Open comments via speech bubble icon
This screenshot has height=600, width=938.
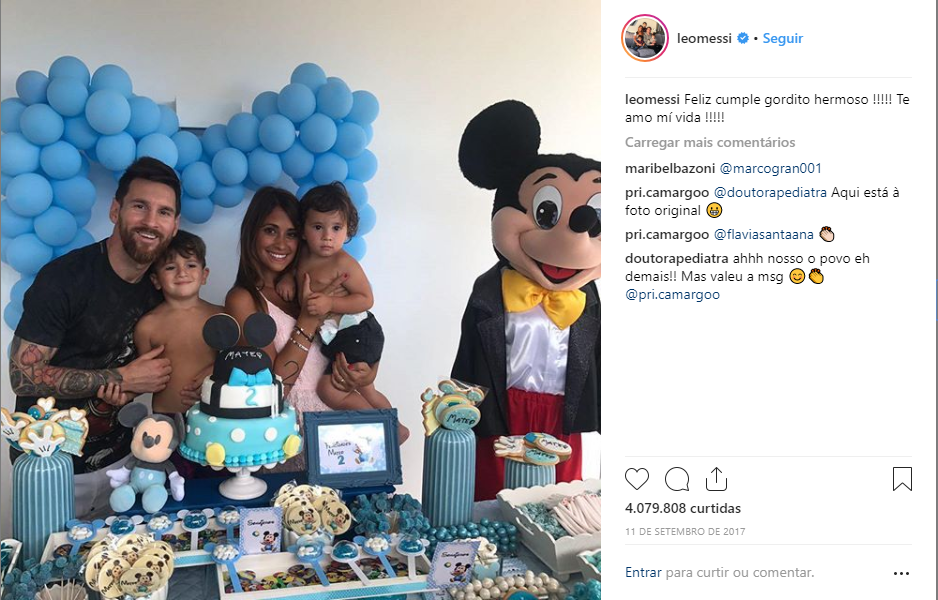click(x=677, y=479)
